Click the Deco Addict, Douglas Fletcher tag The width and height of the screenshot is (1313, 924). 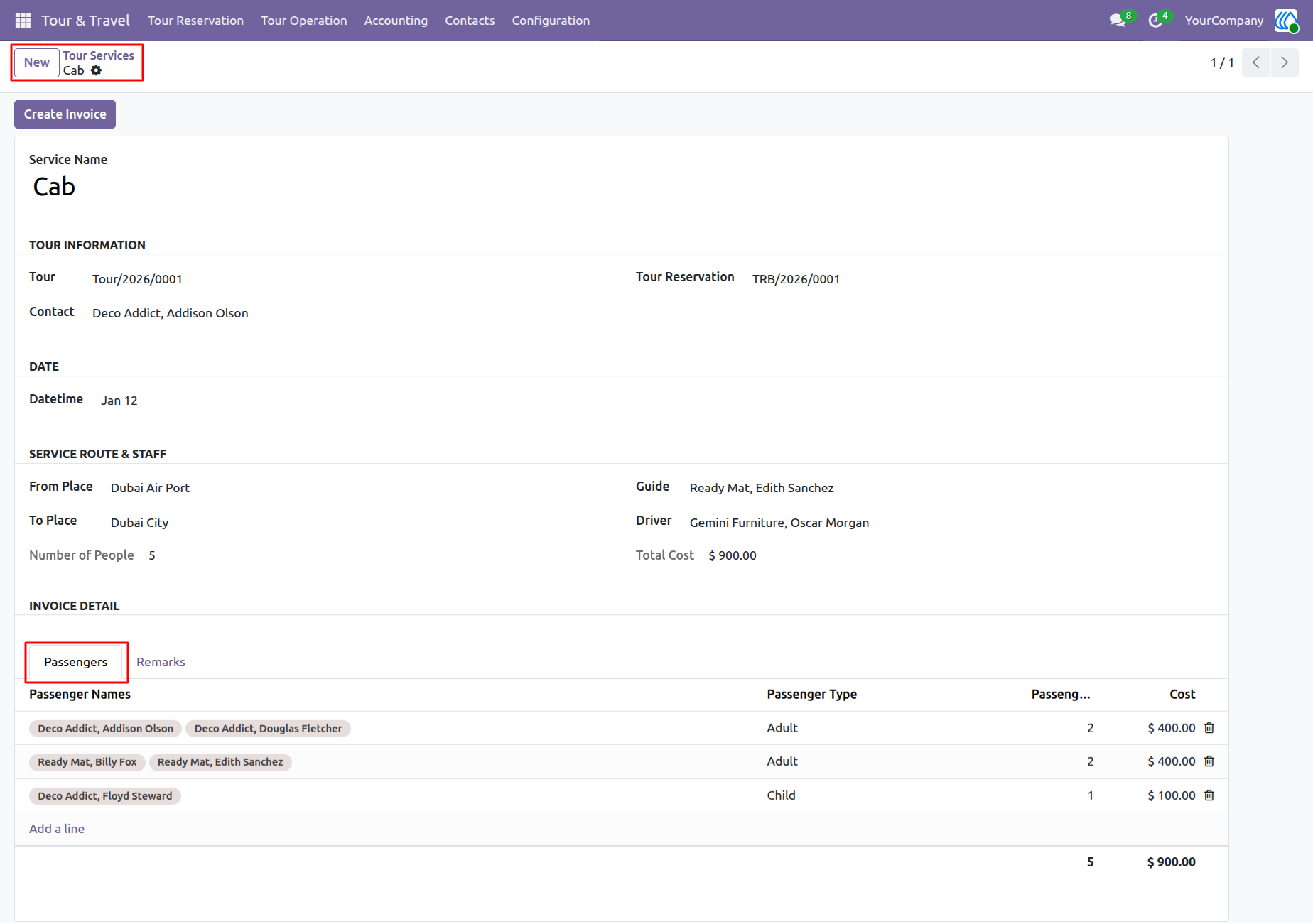(x=268, y=729)
